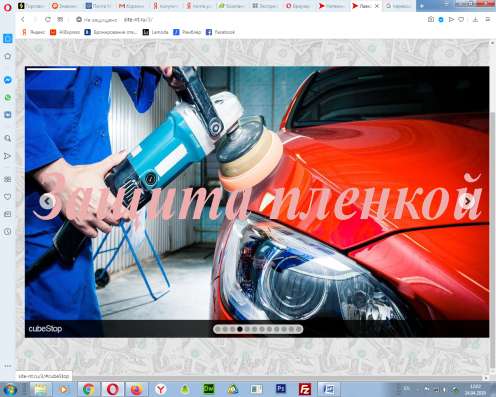Open the heart bookmarks icon in sidebar
This screenshot has width=496, height=397.
click(8, 197)
